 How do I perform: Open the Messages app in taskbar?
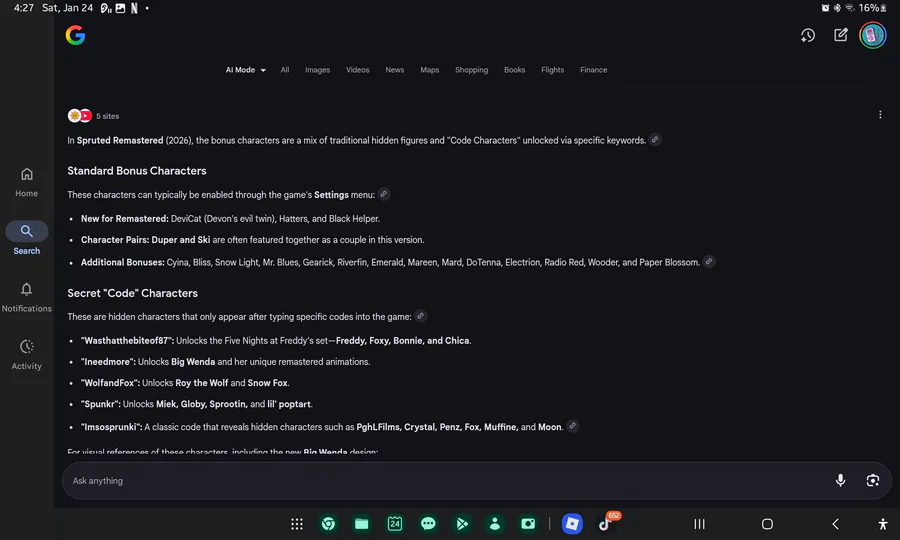point(428,523)
